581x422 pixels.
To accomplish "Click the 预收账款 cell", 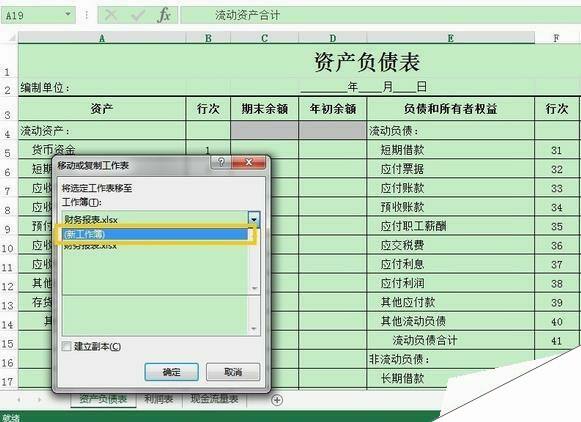I will pos(451,207).
